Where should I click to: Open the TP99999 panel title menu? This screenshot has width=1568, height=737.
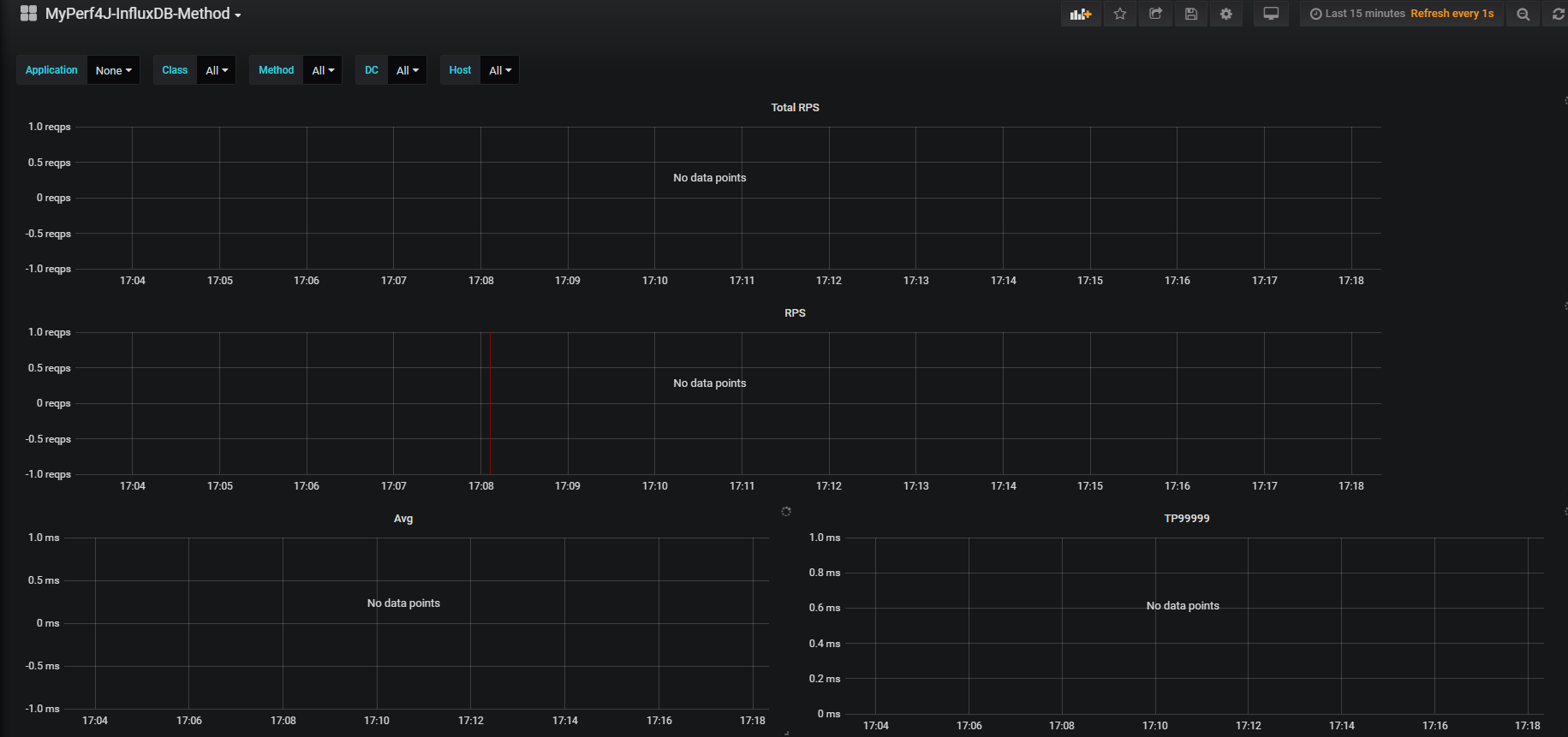[x=1187, y=518]
